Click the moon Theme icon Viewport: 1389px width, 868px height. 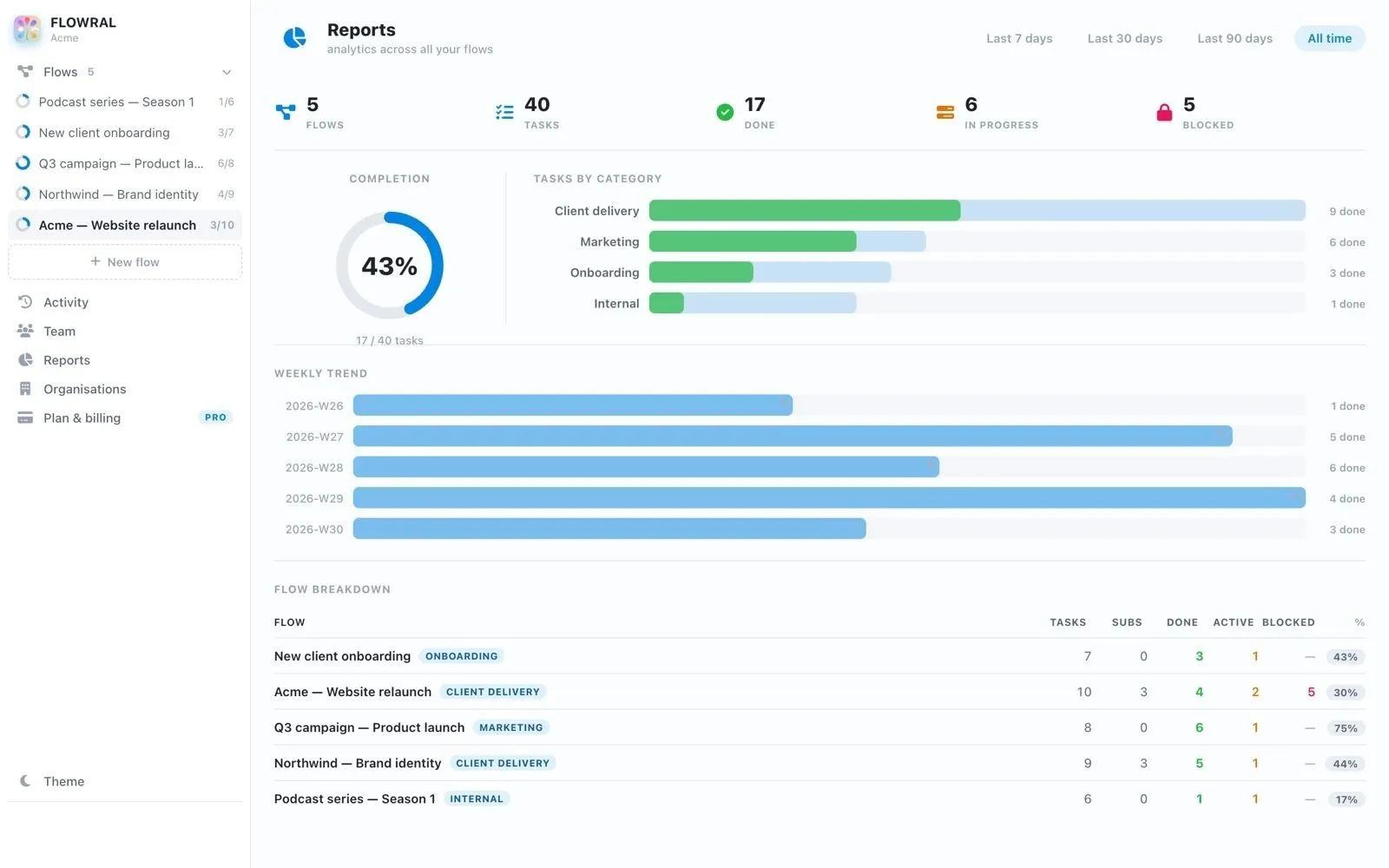25,781
